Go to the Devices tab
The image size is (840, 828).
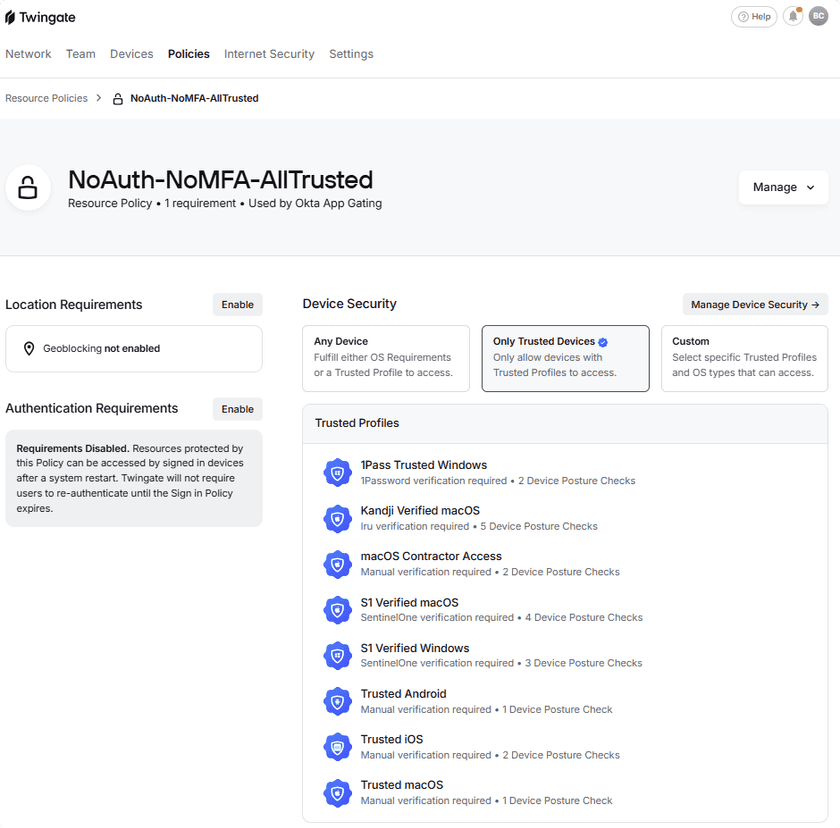tap(132, 54)
